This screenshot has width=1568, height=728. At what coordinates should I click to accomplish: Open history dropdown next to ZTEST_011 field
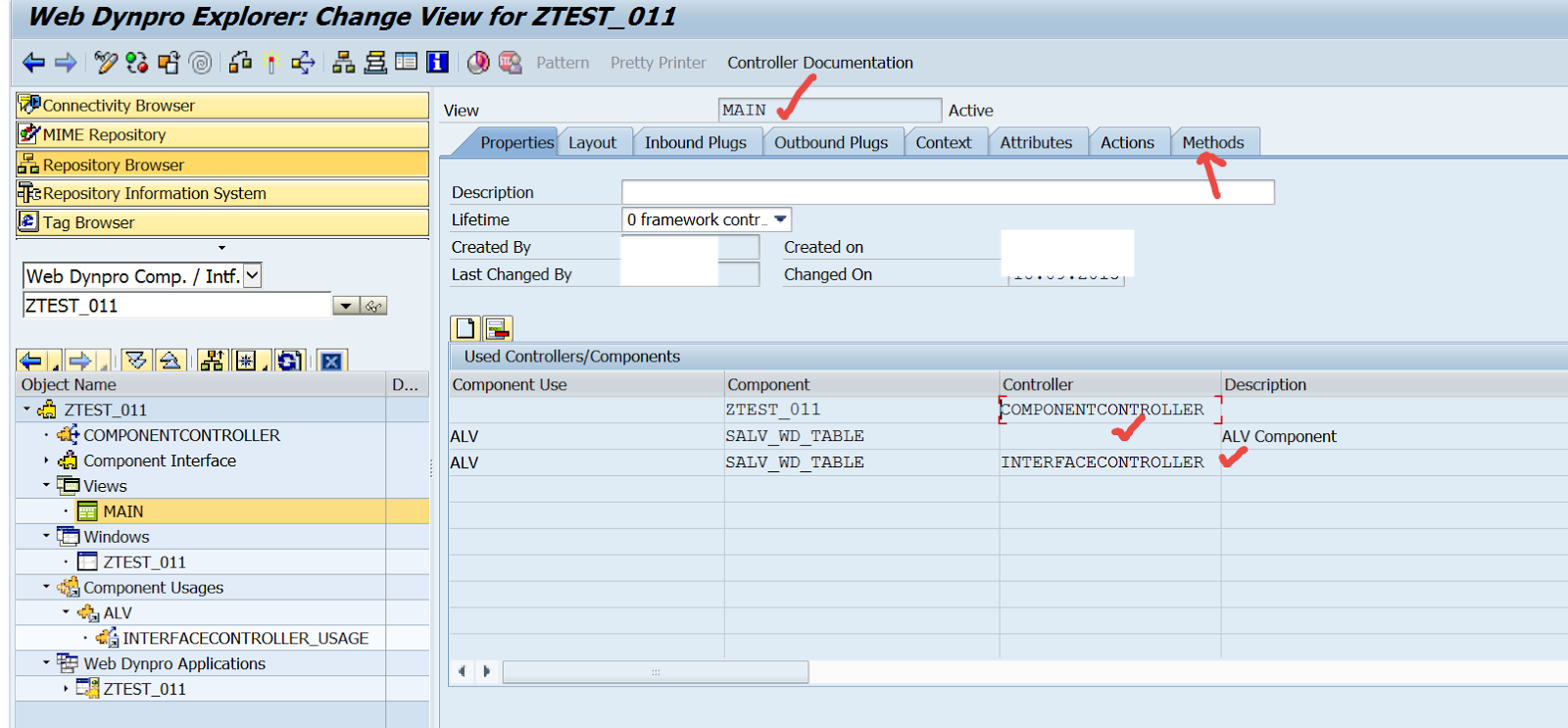(x=345, y=307)
